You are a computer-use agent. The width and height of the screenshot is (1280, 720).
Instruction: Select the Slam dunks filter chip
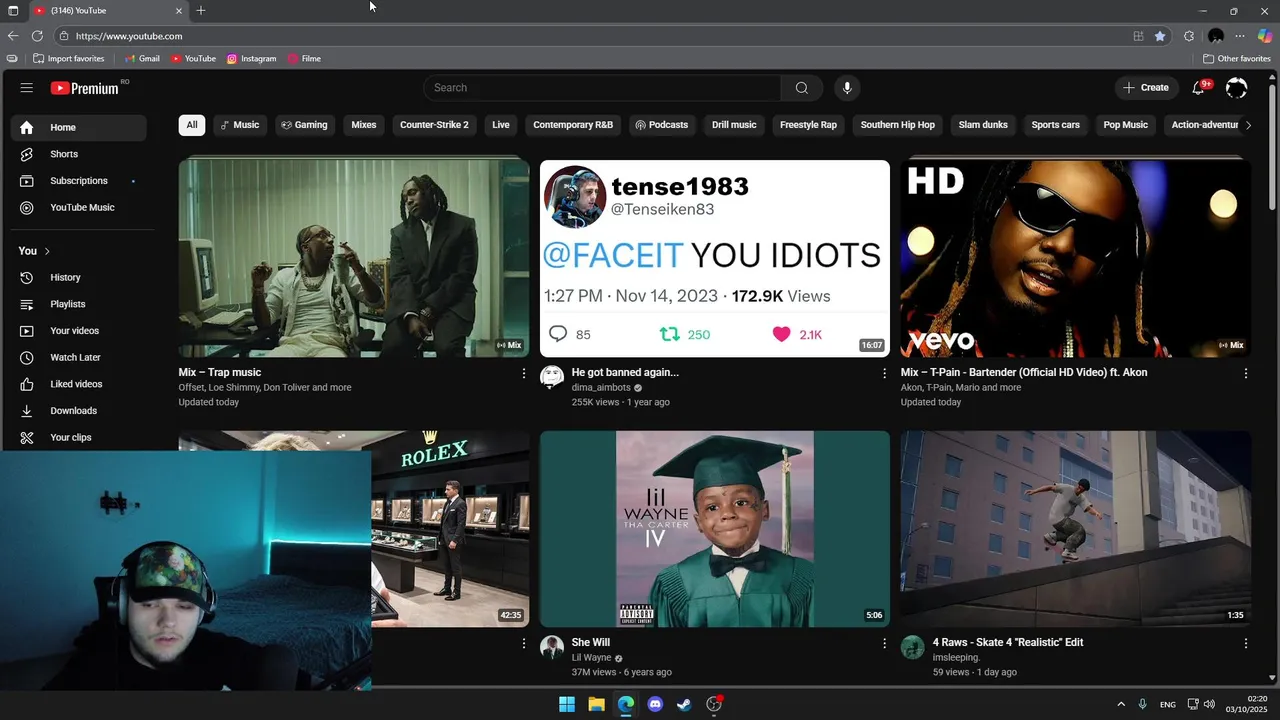983,125
